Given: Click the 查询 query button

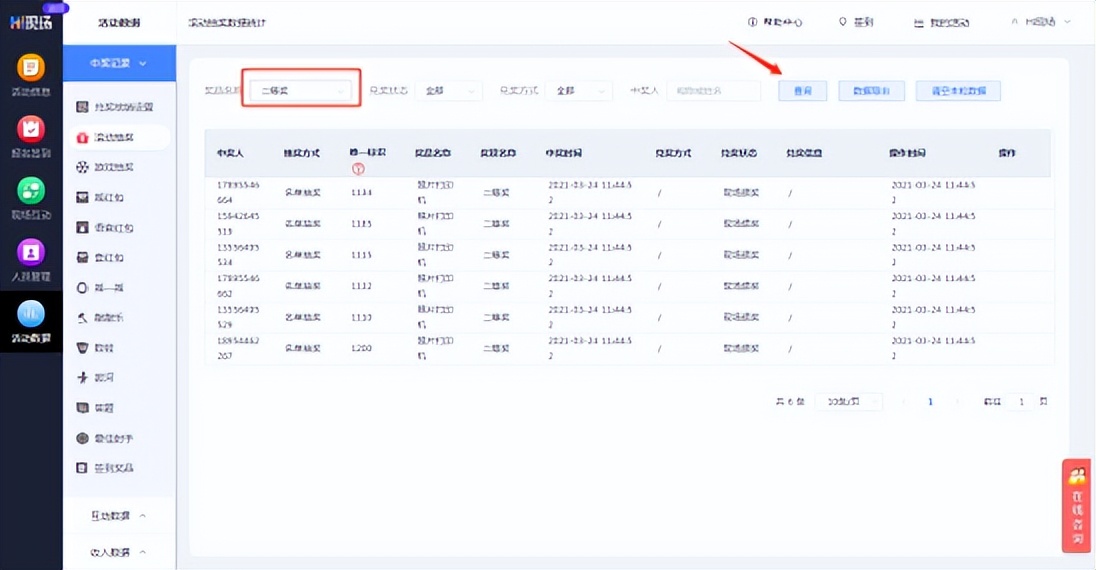Looking at the screenshot, I should (803, 91).
